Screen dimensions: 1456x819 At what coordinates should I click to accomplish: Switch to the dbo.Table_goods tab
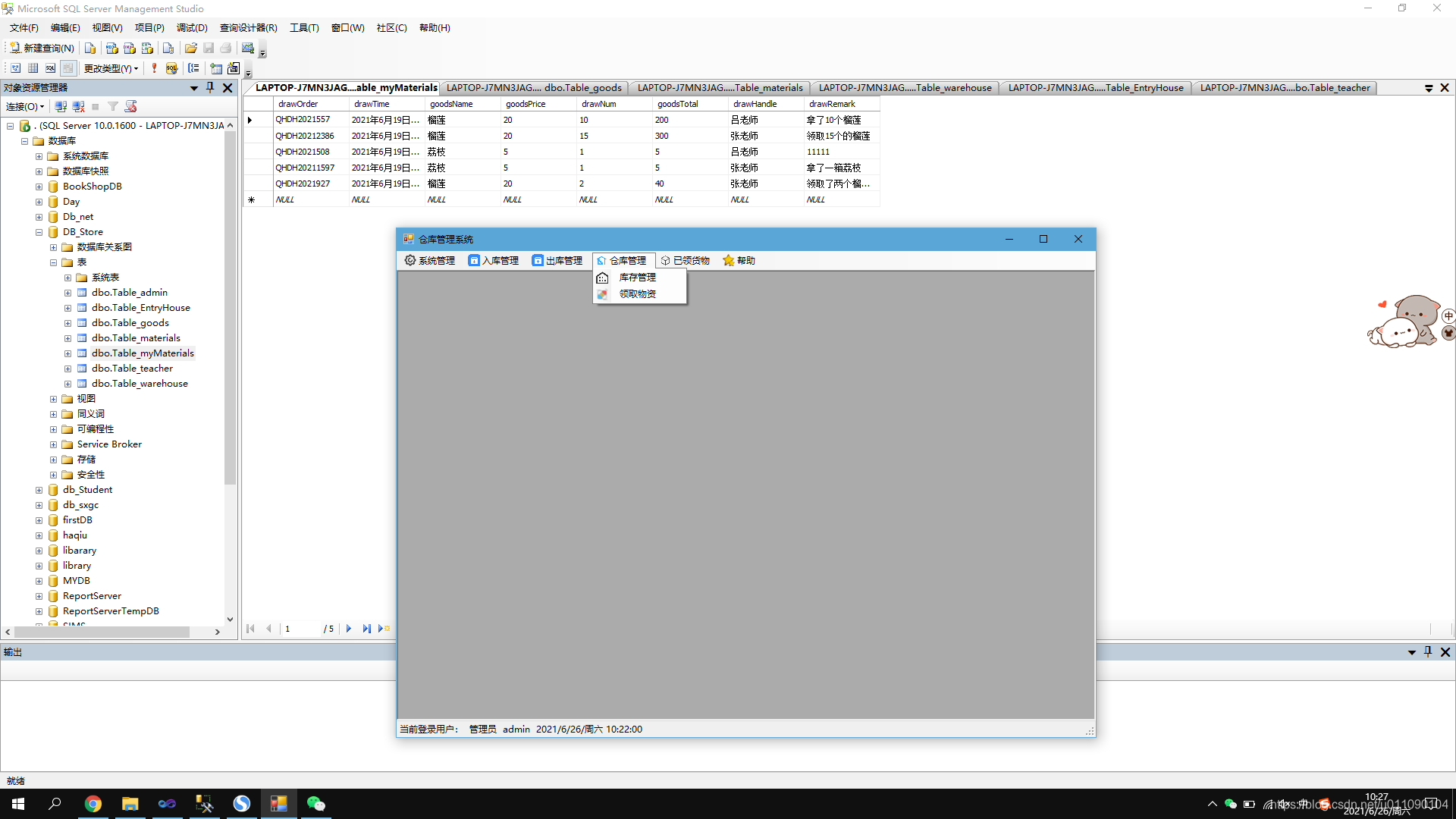(534, 87)
